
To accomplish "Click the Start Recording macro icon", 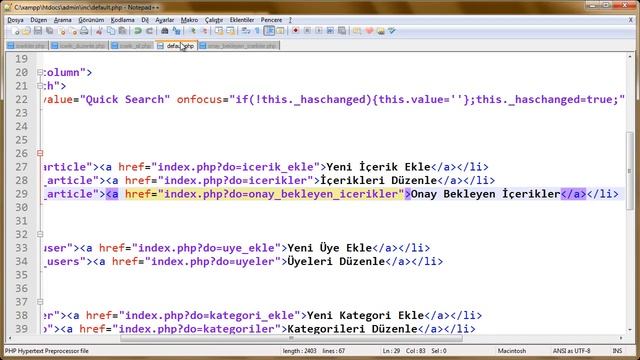I will click(x=296, y=31).
